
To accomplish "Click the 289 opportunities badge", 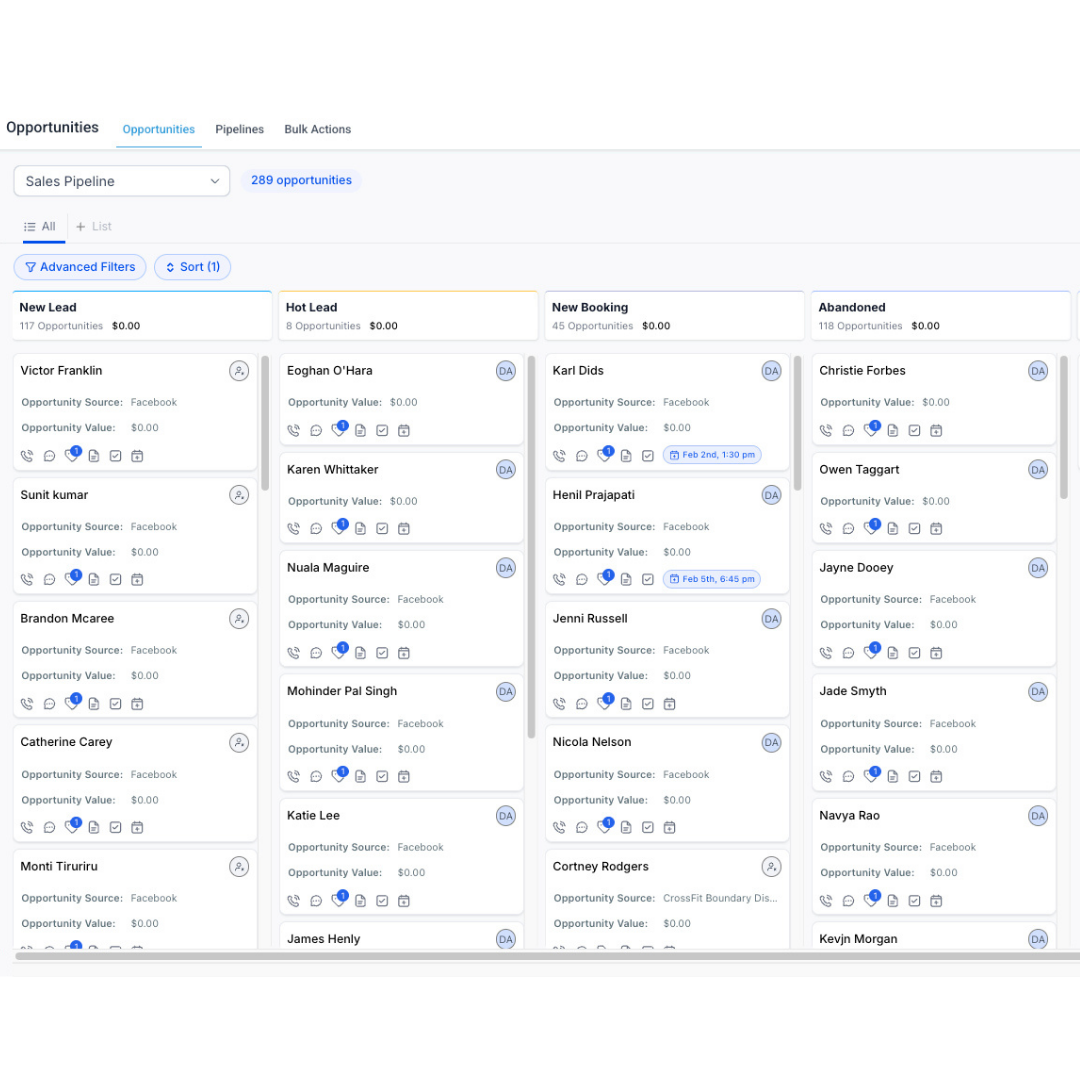I will tap(301, 180).
